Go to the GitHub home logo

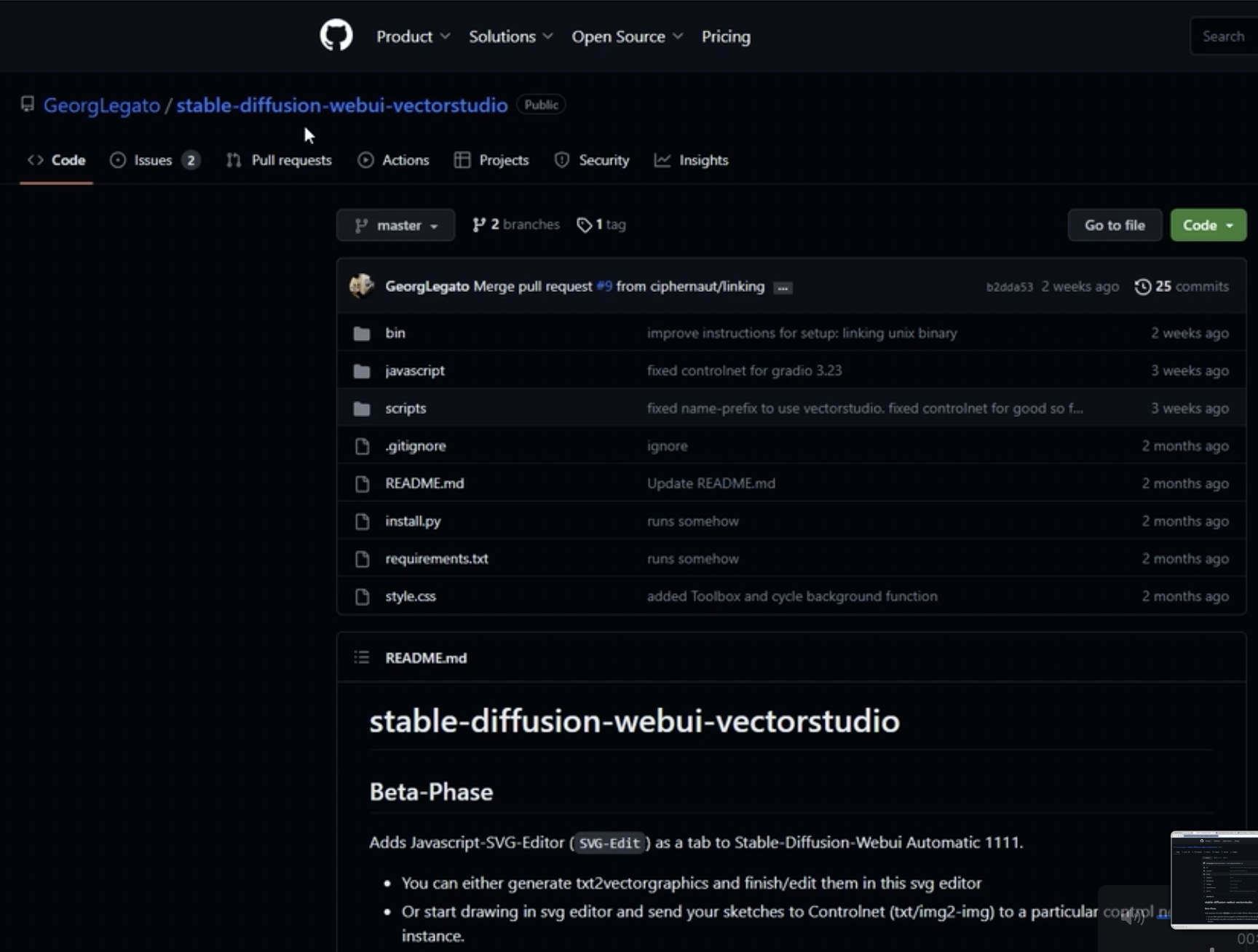336,36
